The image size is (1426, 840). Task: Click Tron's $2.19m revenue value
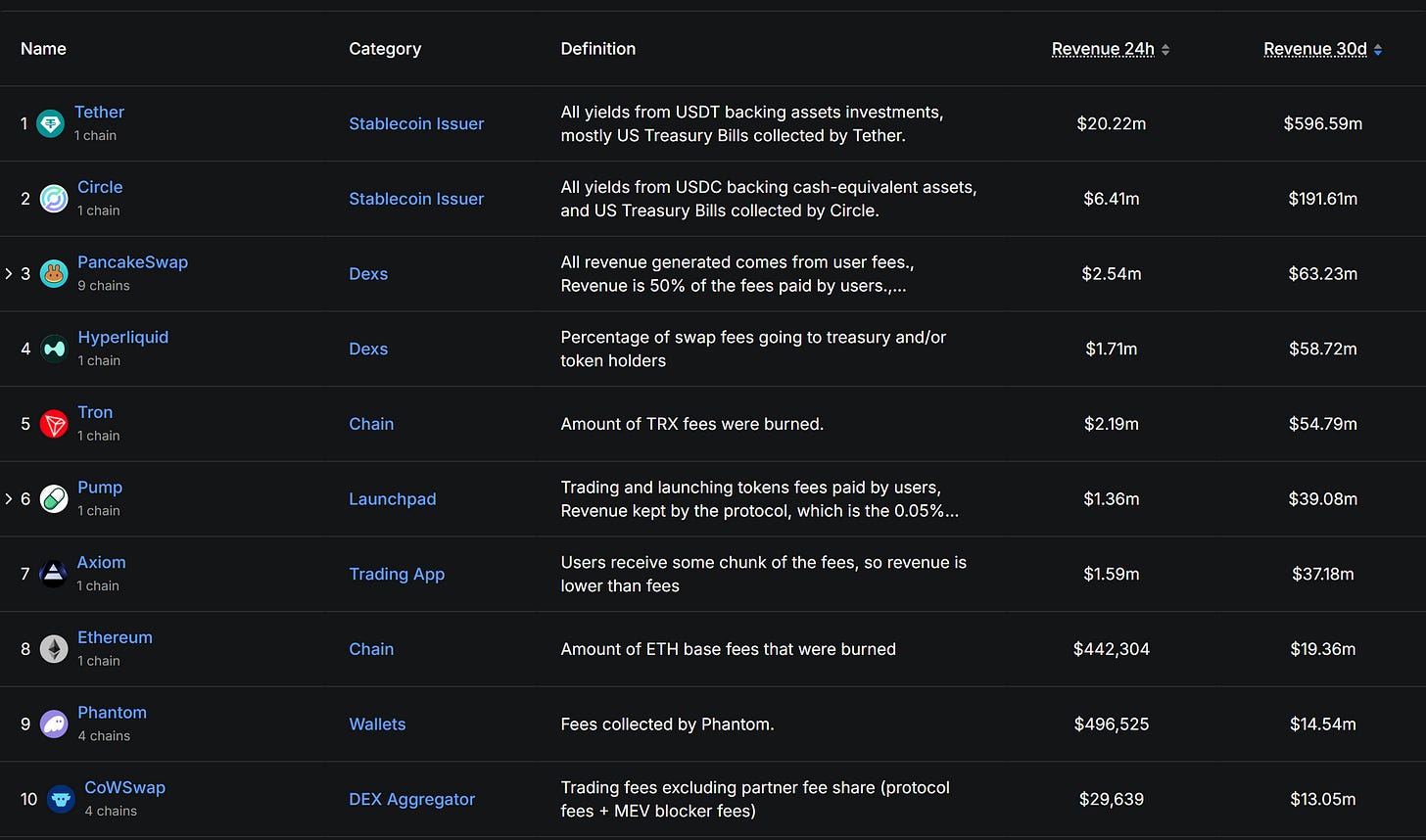1111,424
